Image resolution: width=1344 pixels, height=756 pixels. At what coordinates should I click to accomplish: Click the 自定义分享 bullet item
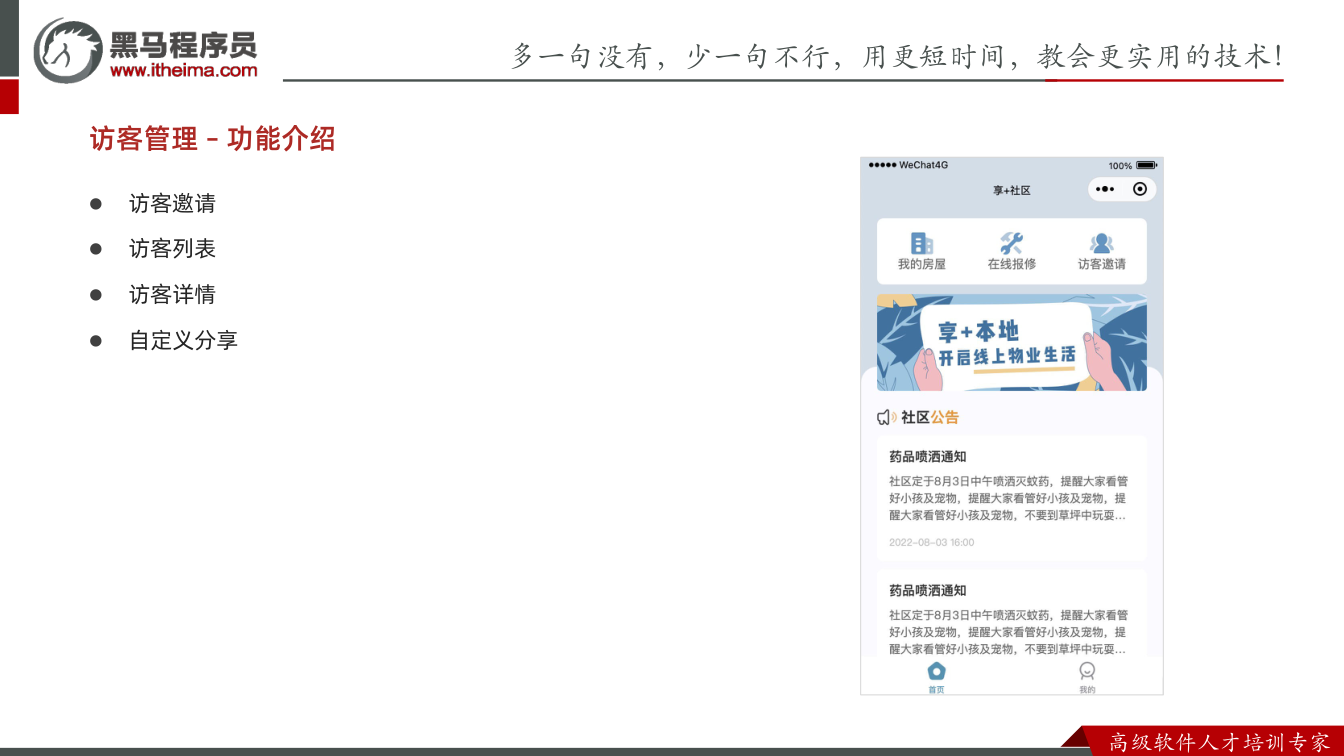click(x=183, y=341)
